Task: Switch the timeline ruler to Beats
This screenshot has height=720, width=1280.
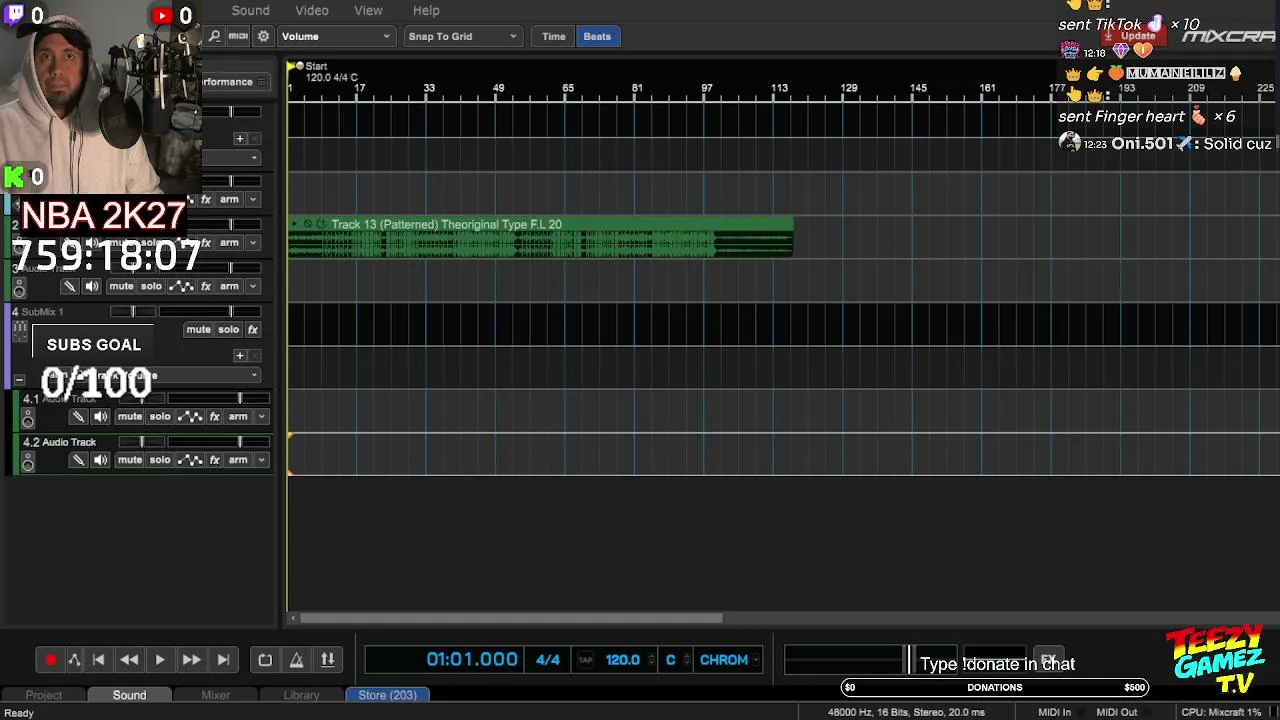Action: click(597, 36)
